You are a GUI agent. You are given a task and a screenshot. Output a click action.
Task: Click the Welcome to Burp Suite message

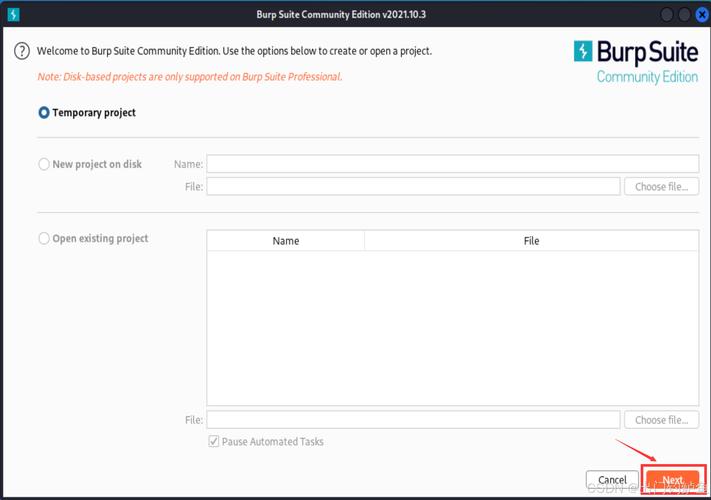(x=234, y=51)
